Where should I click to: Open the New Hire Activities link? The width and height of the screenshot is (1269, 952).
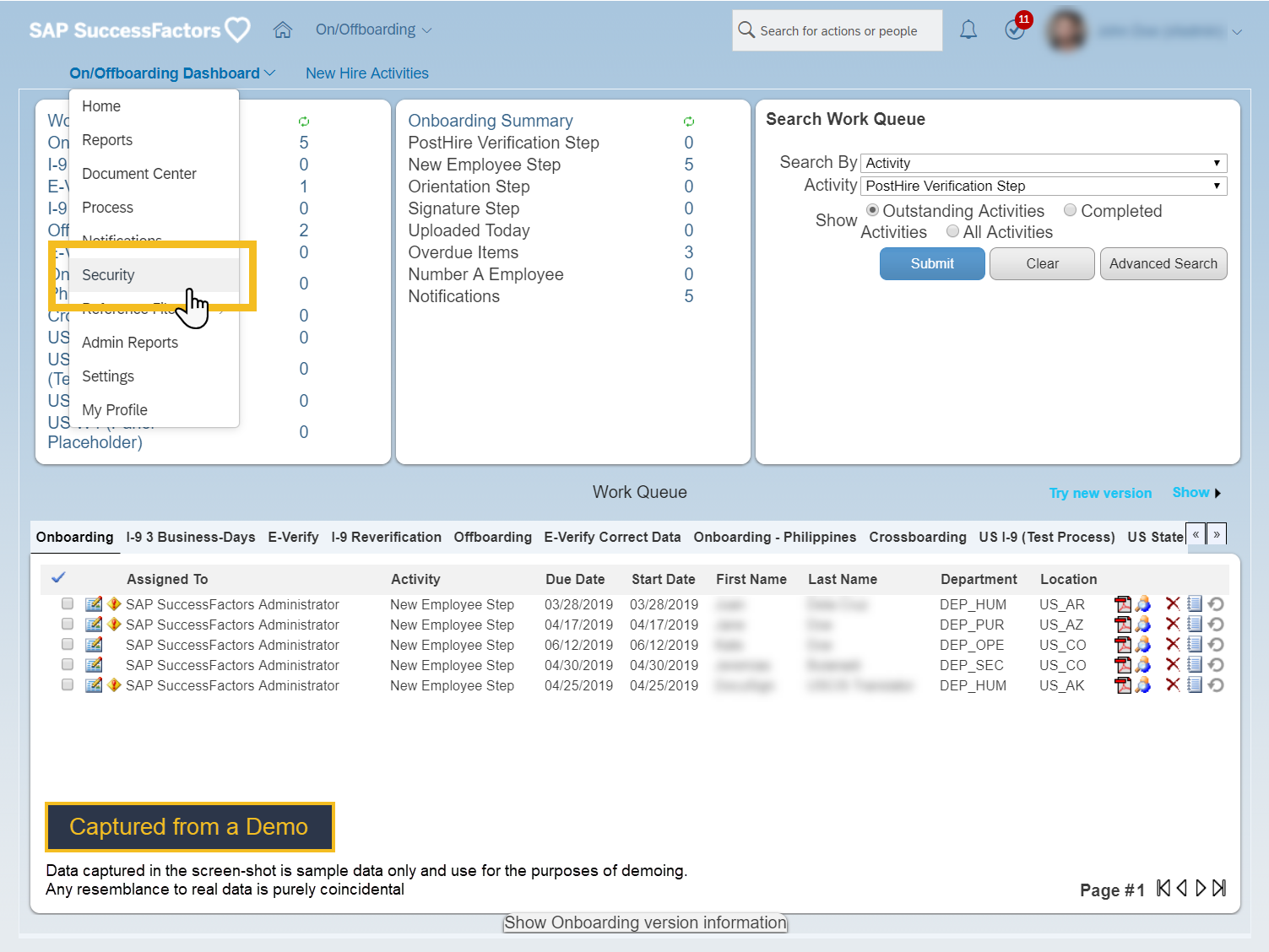point(367,73)
